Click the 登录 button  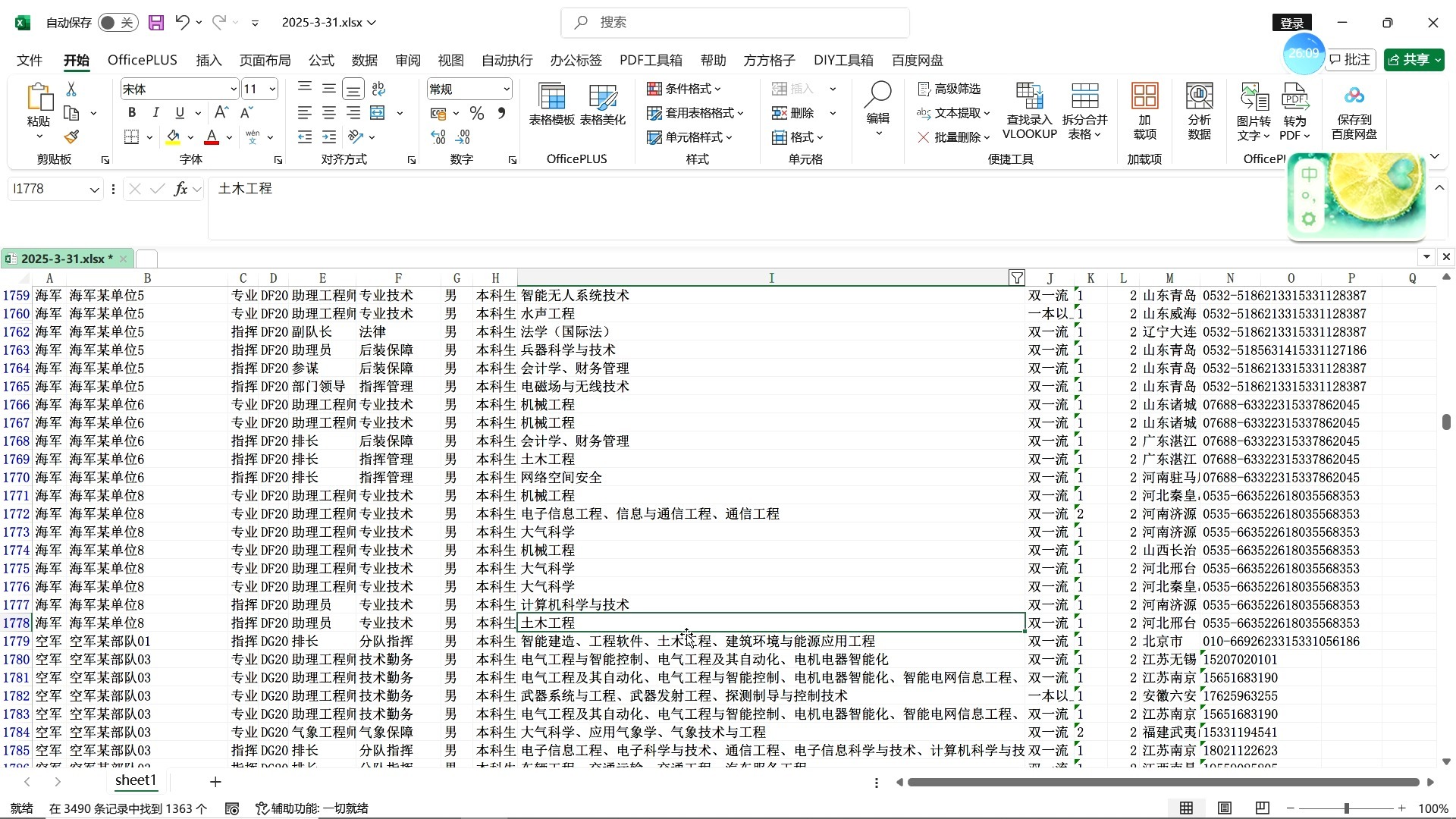point(1291,23)
